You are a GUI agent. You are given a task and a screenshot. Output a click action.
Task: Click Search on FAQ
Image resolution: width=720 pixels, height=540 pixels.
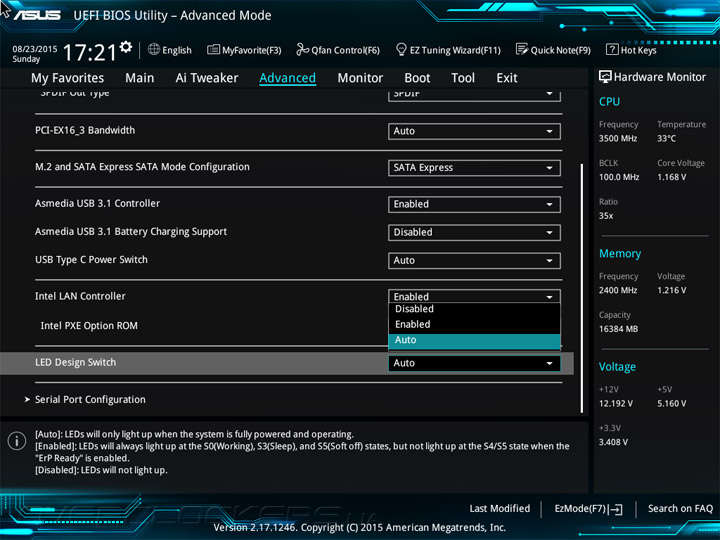(x=681, y=509)
